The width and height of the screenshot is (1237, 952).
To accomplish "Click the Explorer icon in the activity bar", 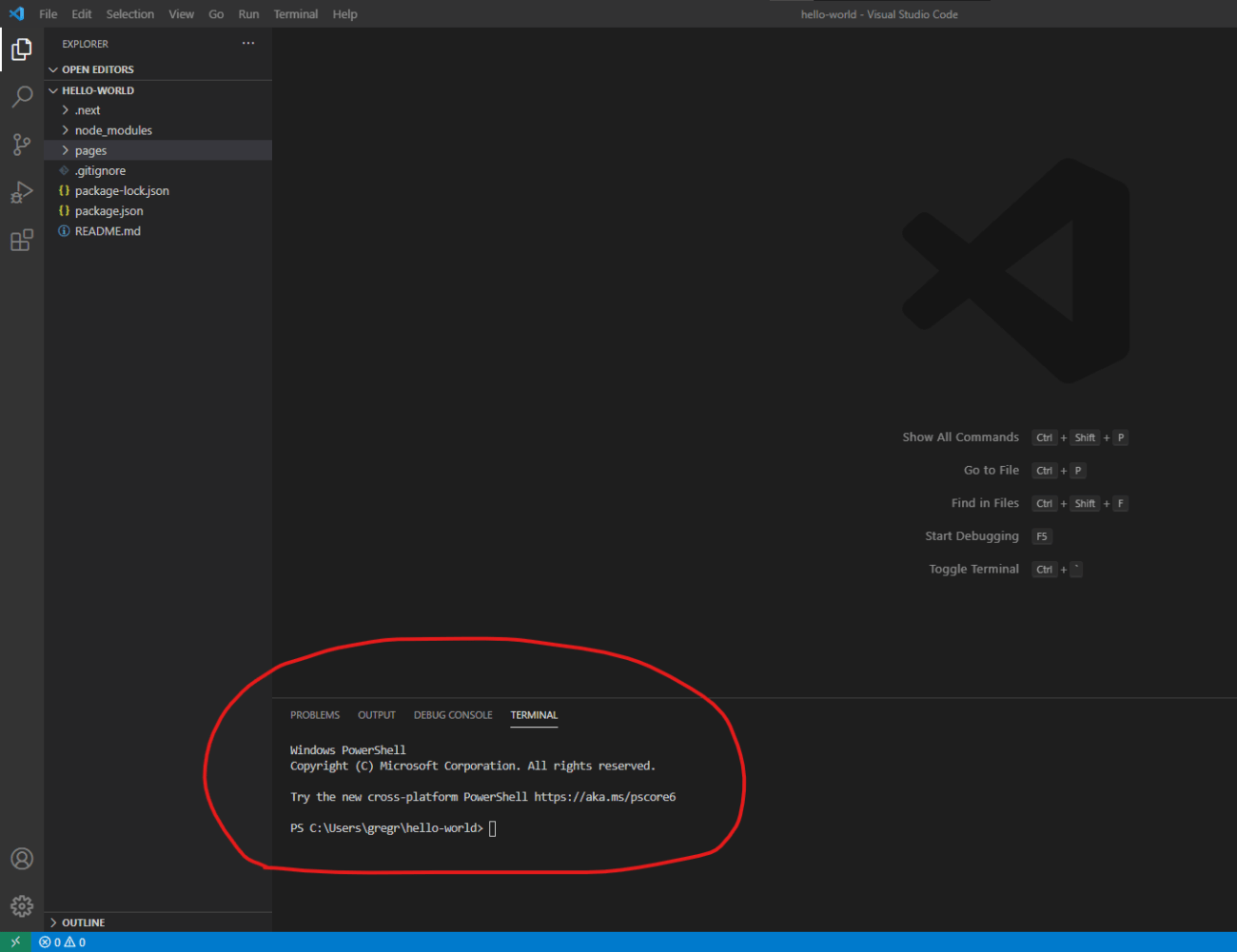I will point(21,49).
